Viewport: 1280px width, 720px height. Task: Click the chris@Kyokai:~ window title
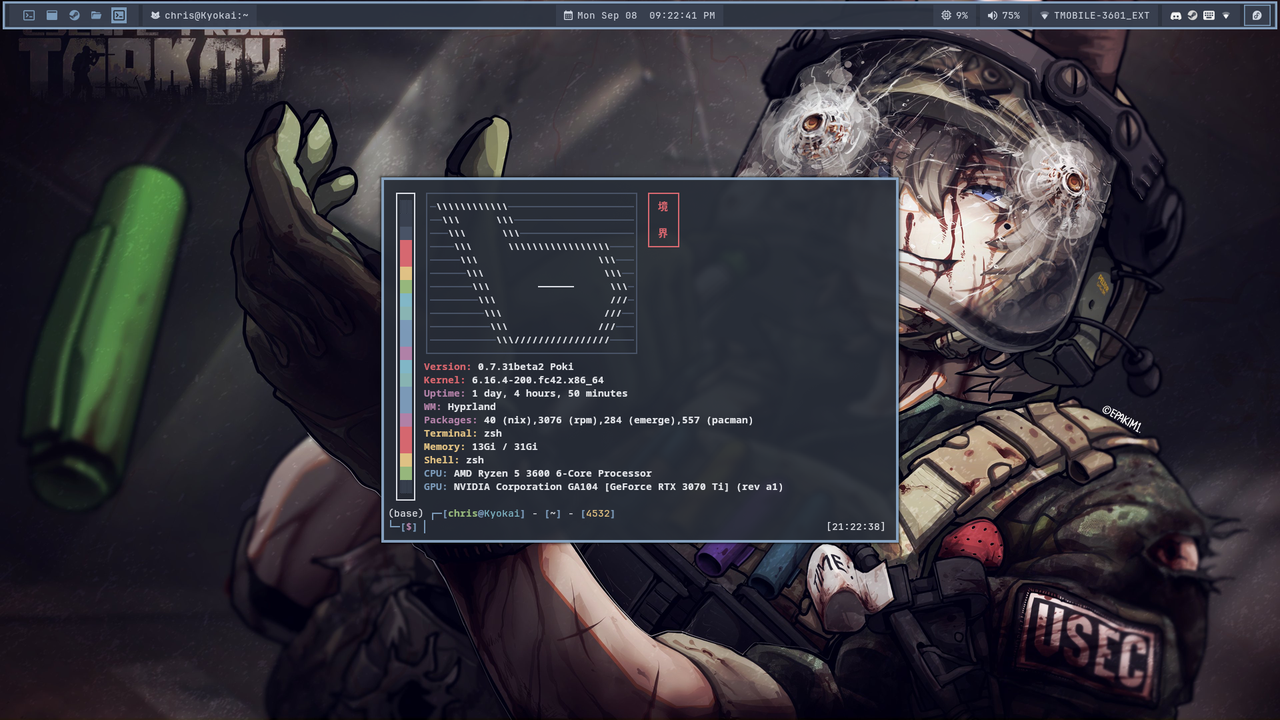coord(207,16)
